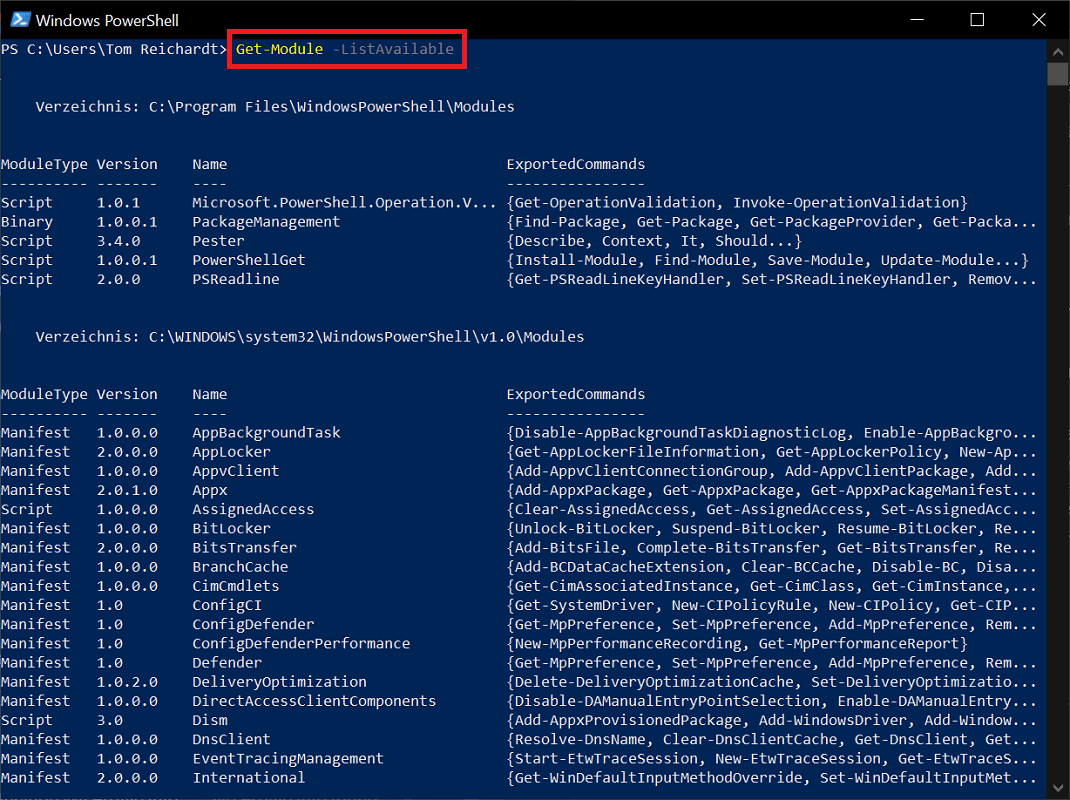1070x800 pixels.
Task: Click the EventTracingManagement module name
Action: (287, 758)
